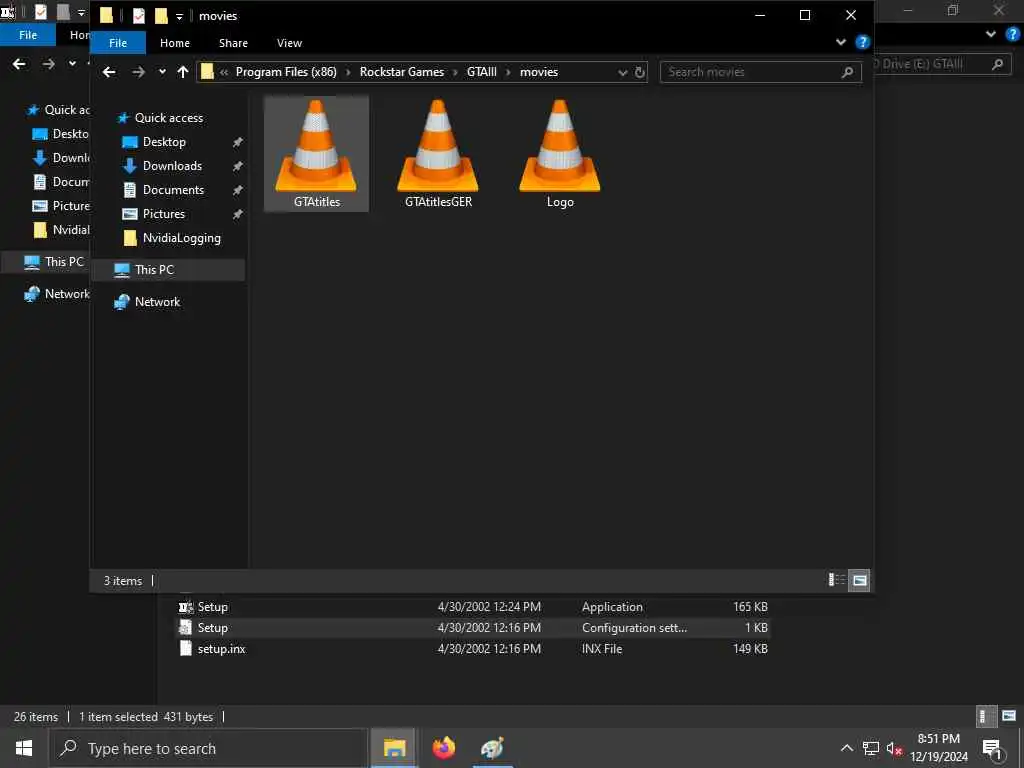Launch Firefox from the taskbar
Viewport: 1024px width, 768px height.
click(x=443, y=748)
